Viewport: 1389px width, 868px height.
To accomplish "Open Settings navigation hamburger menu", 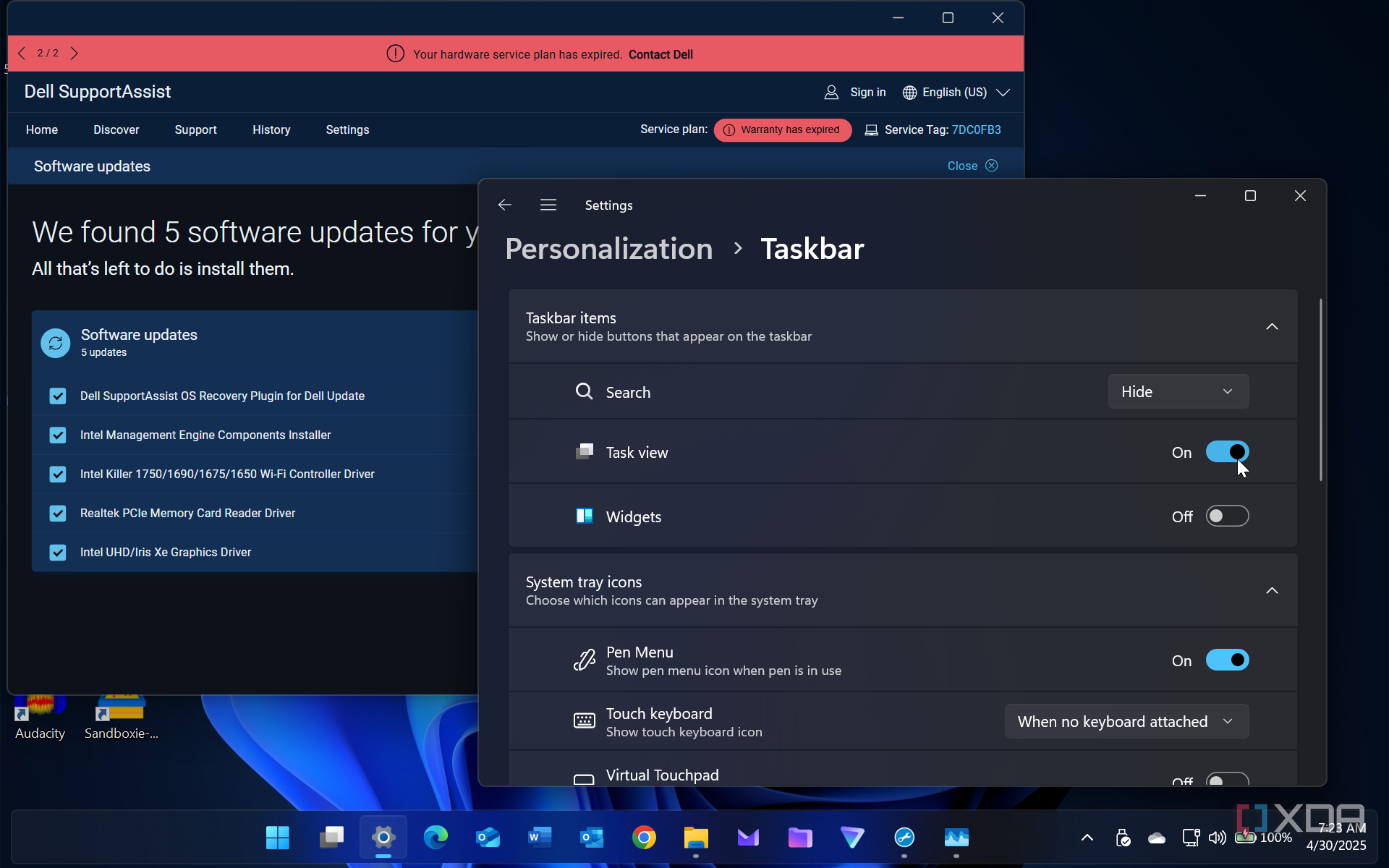I will click(x=548, y=205).
